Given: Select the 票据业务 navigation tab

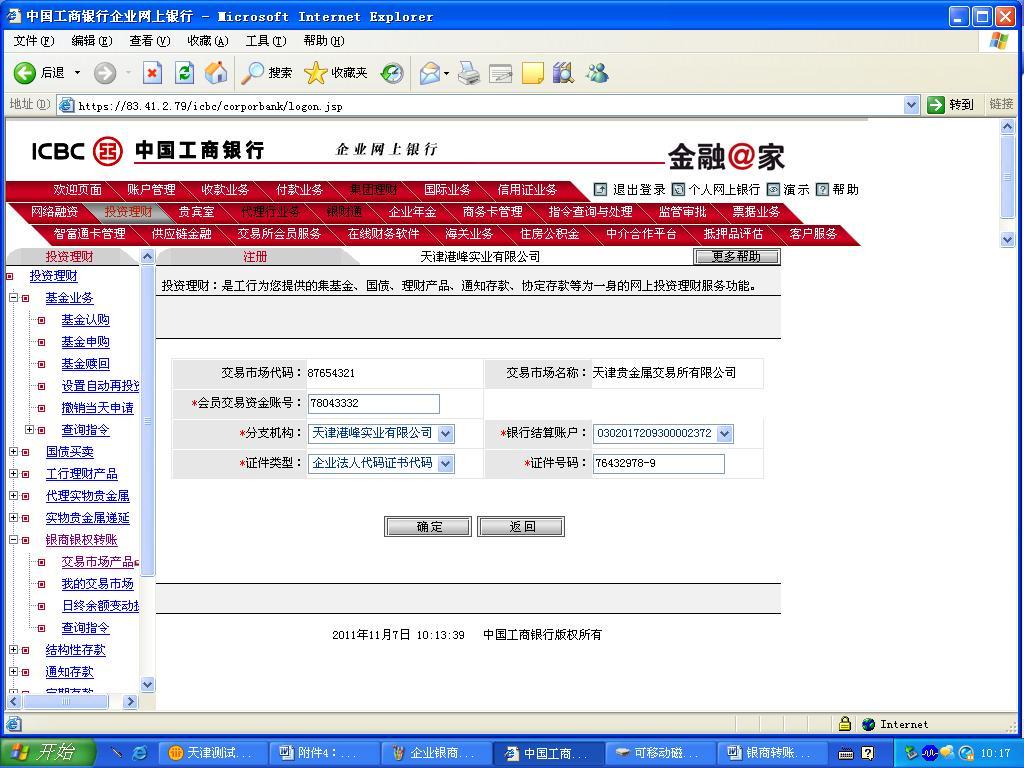Looking at the screenshot, I should coord(756,212).
